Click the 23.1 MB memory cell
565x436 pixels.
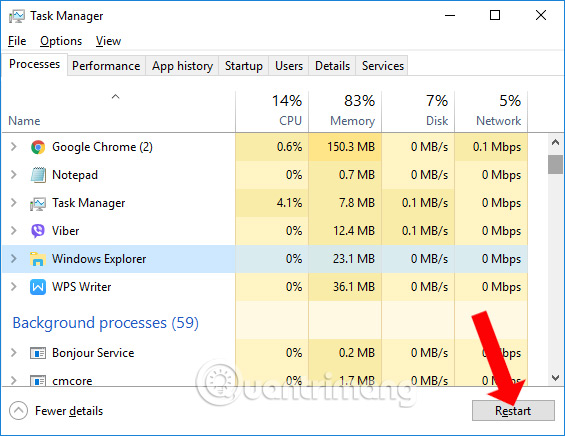pyautogui.click(x=345, y=259)
